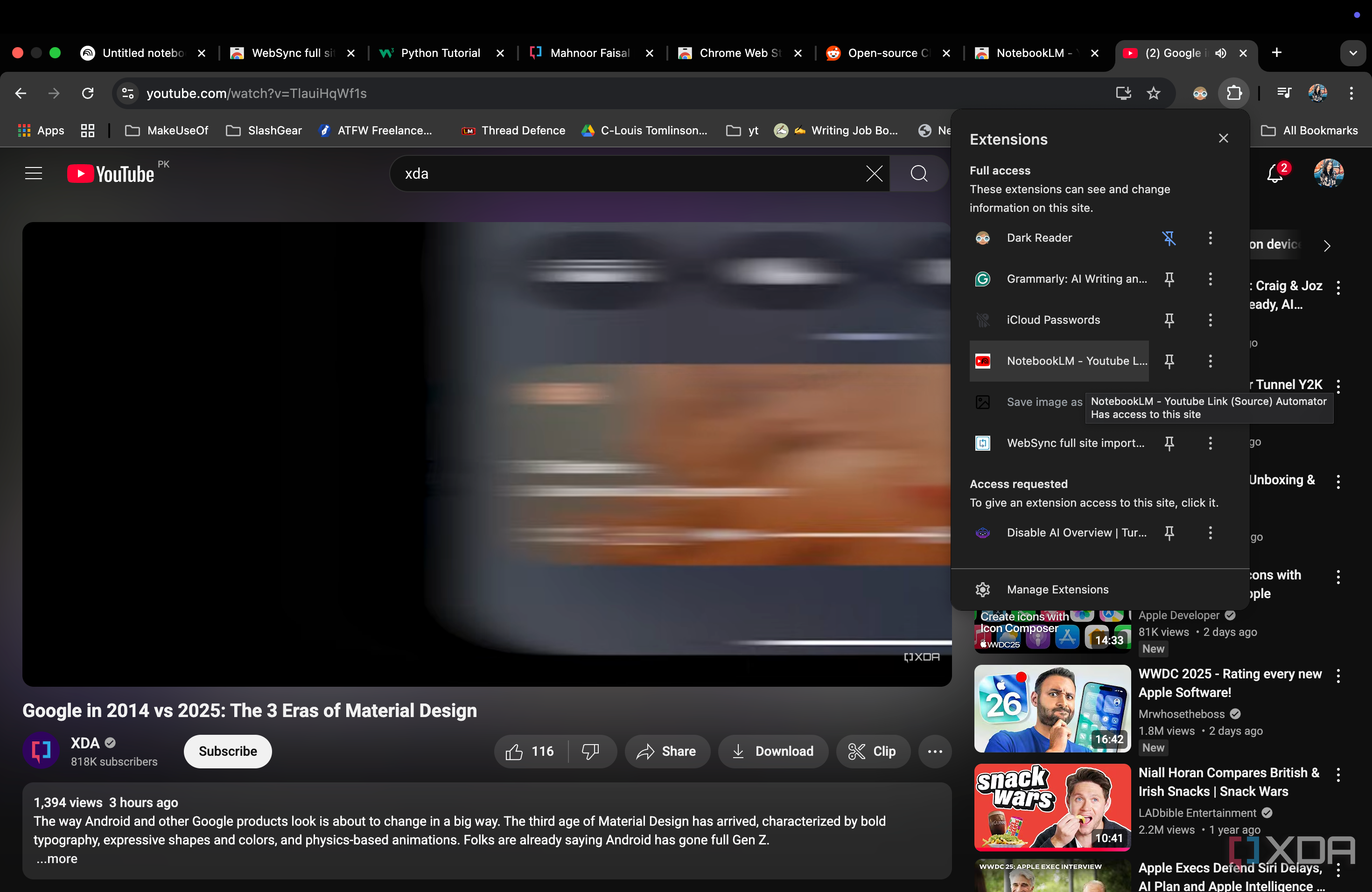Pin Grammarly extension to toolbar
The width and height of the screenshot is (1372, 892).
coord(1169,279)
